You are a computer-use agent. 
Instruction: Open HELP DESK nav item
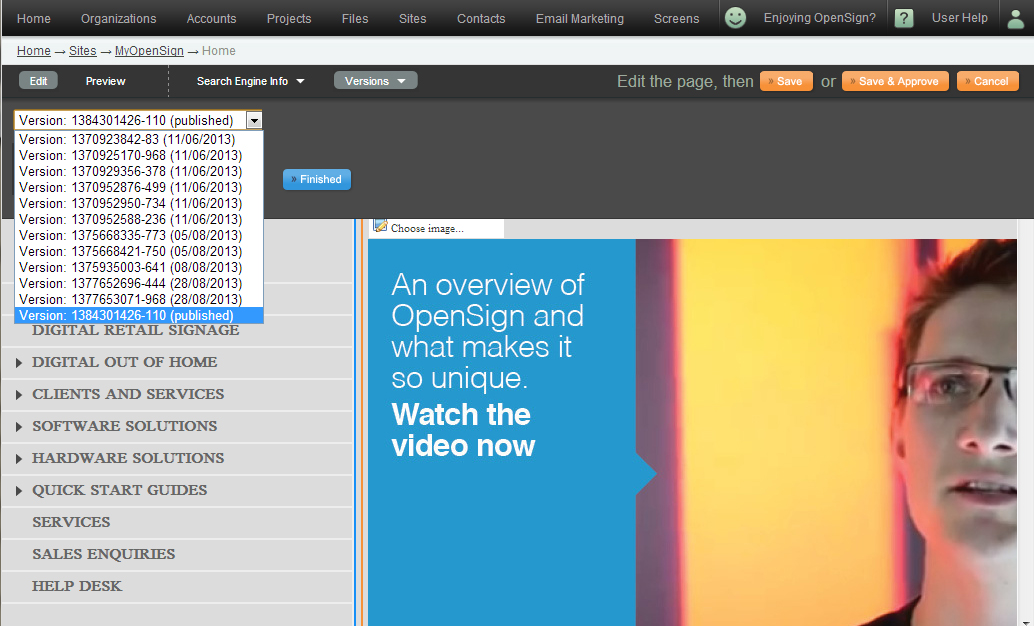76,586
